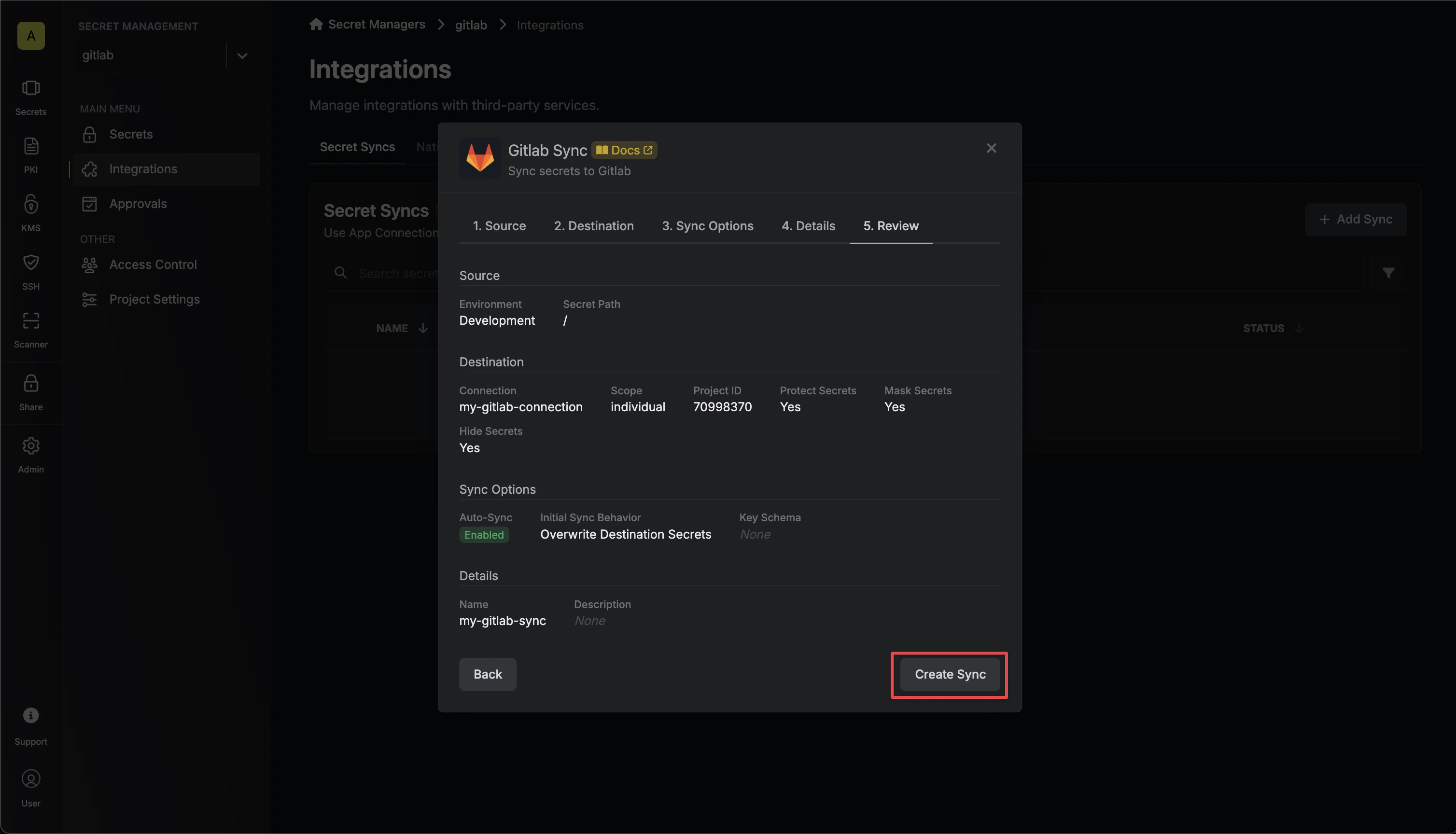The height and width of the screenshot is (834, 1456).
Task: Open the KMS section icon
Action: point(31,204)
